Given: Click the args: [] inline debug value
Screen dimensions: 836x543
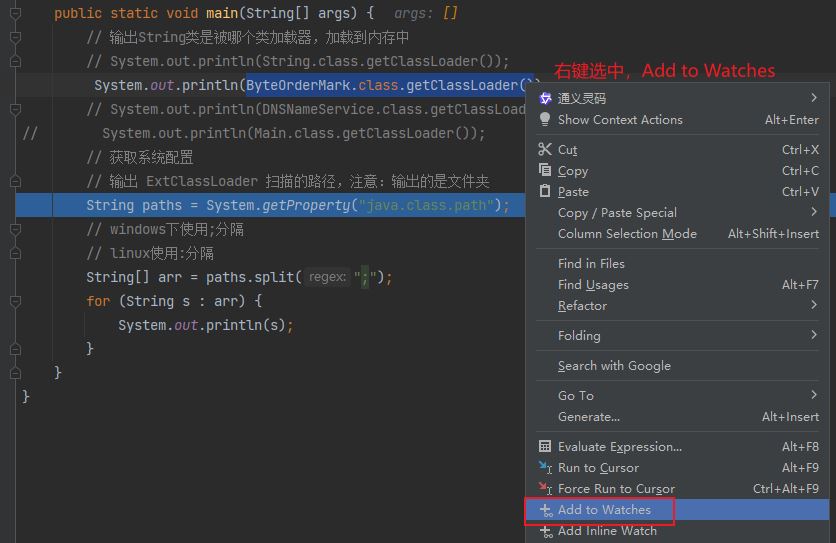Looking at the screenshot, I should point(425,13).
